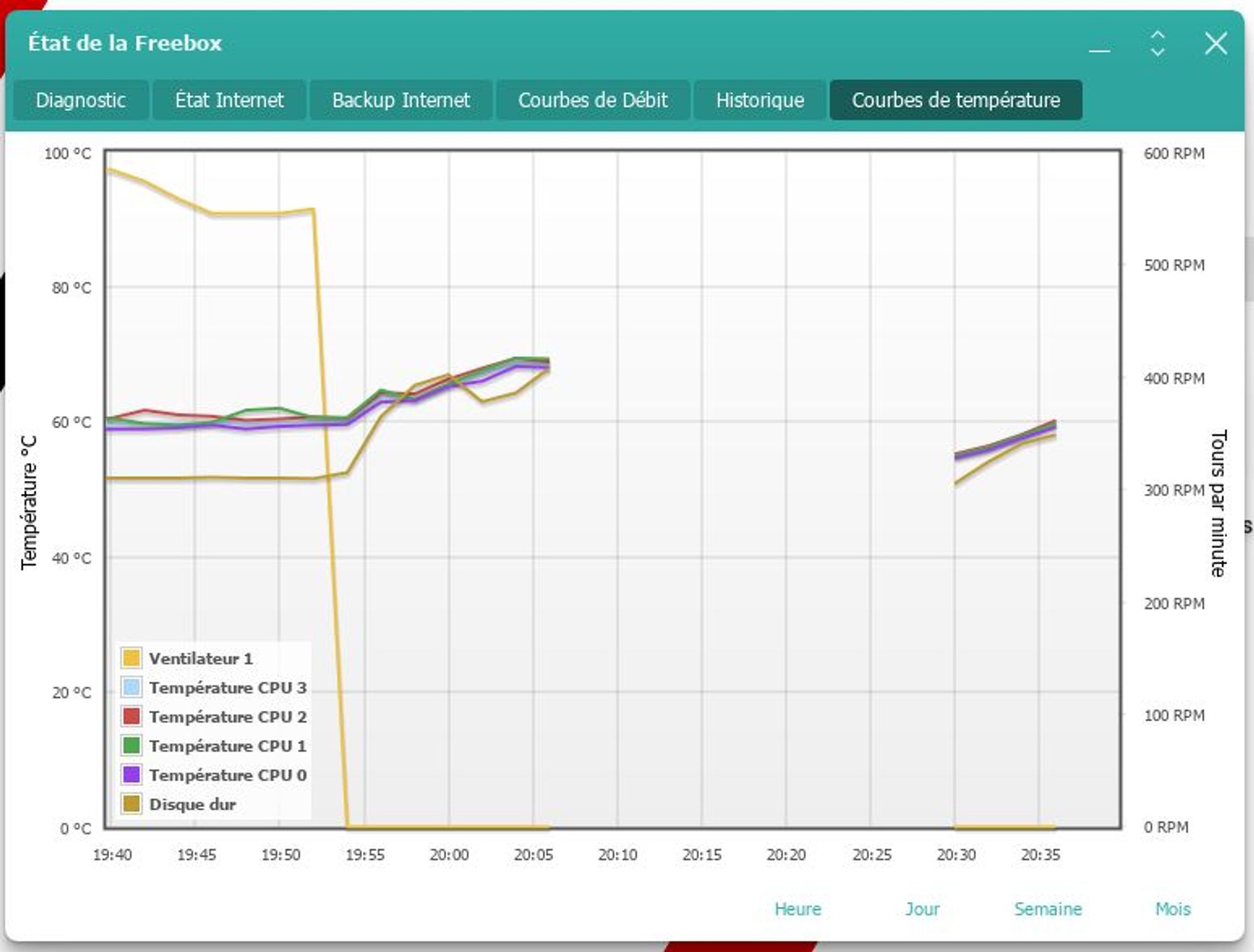Click the 600 RPM axis label

(x=1174, y=154)
